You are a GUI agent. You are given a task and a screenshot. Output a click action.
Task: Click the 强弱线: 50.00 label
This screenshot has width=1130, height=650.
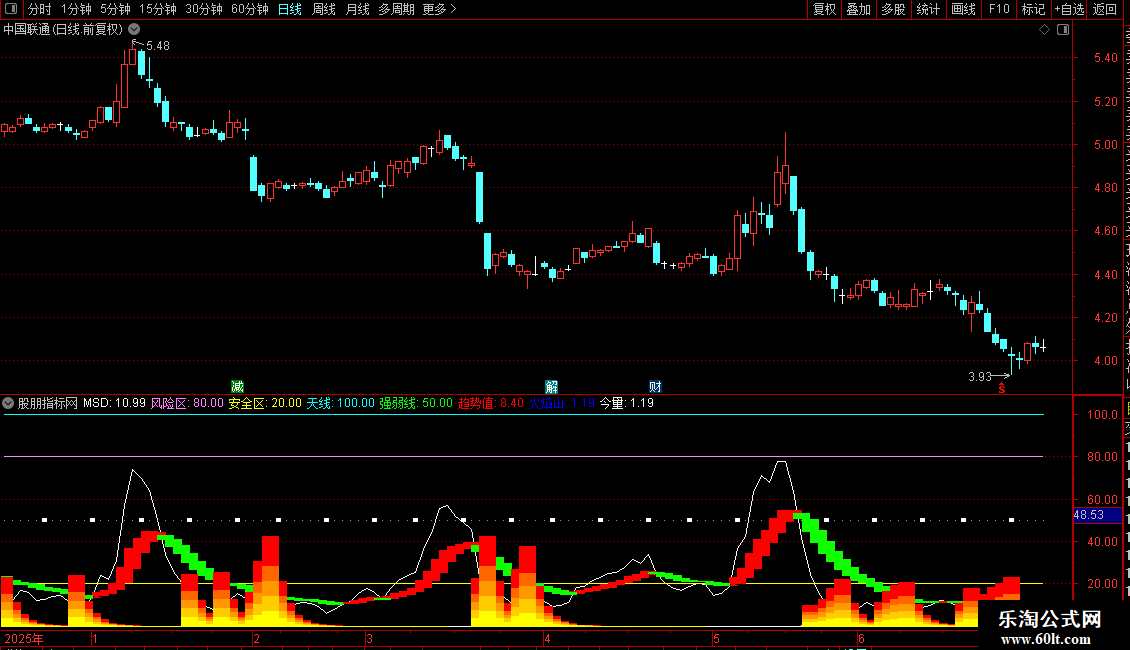(x=416, y=404)
